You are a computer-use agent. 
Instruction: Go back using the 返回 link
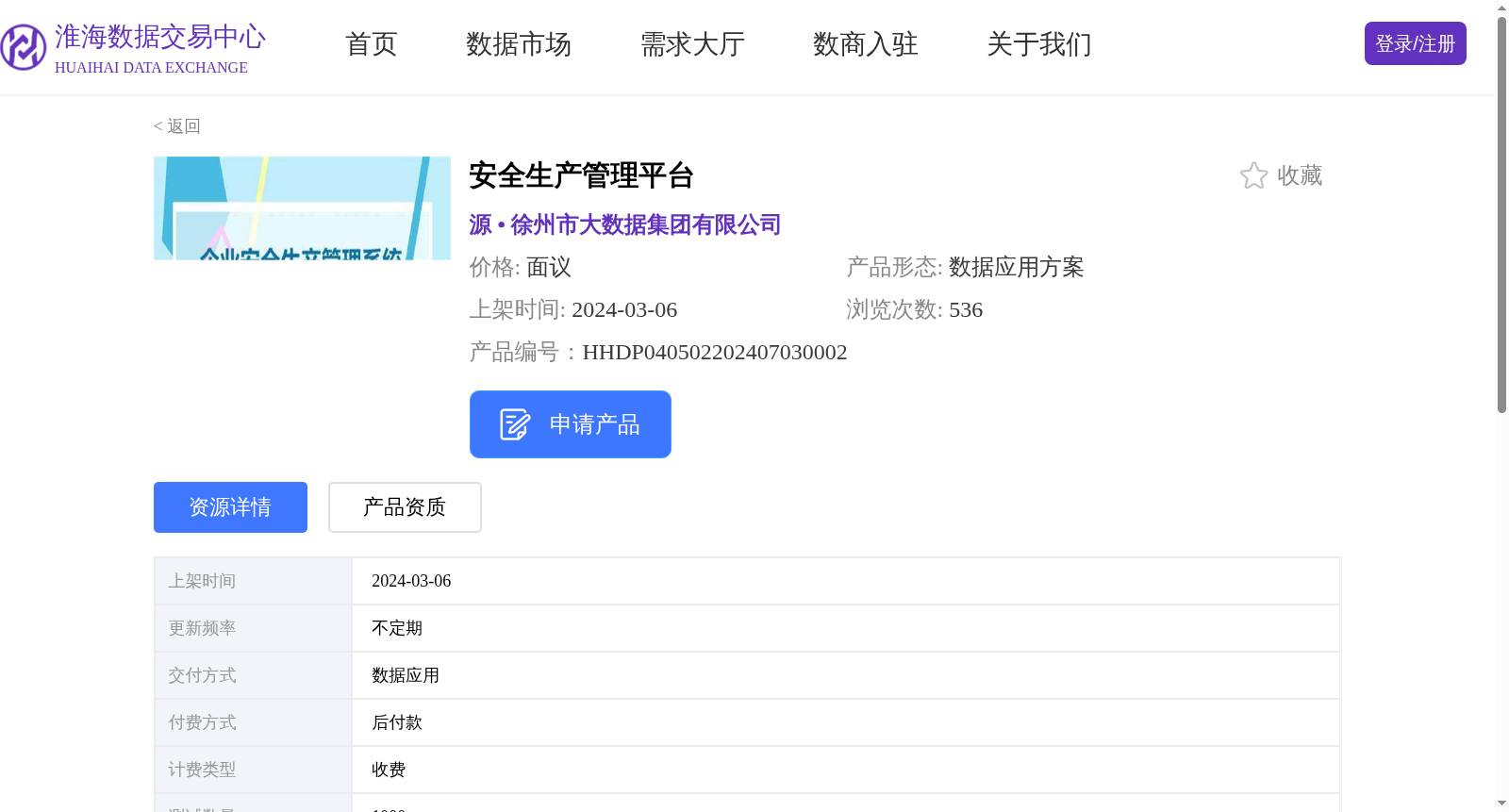tap(177, 126)
